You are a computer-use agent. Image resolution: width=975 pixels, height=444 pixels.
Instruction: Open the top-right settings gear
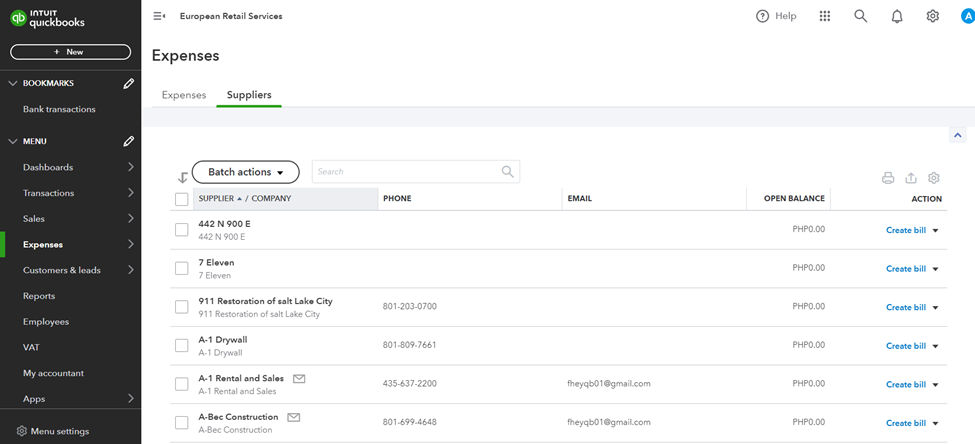click(933, 16)
